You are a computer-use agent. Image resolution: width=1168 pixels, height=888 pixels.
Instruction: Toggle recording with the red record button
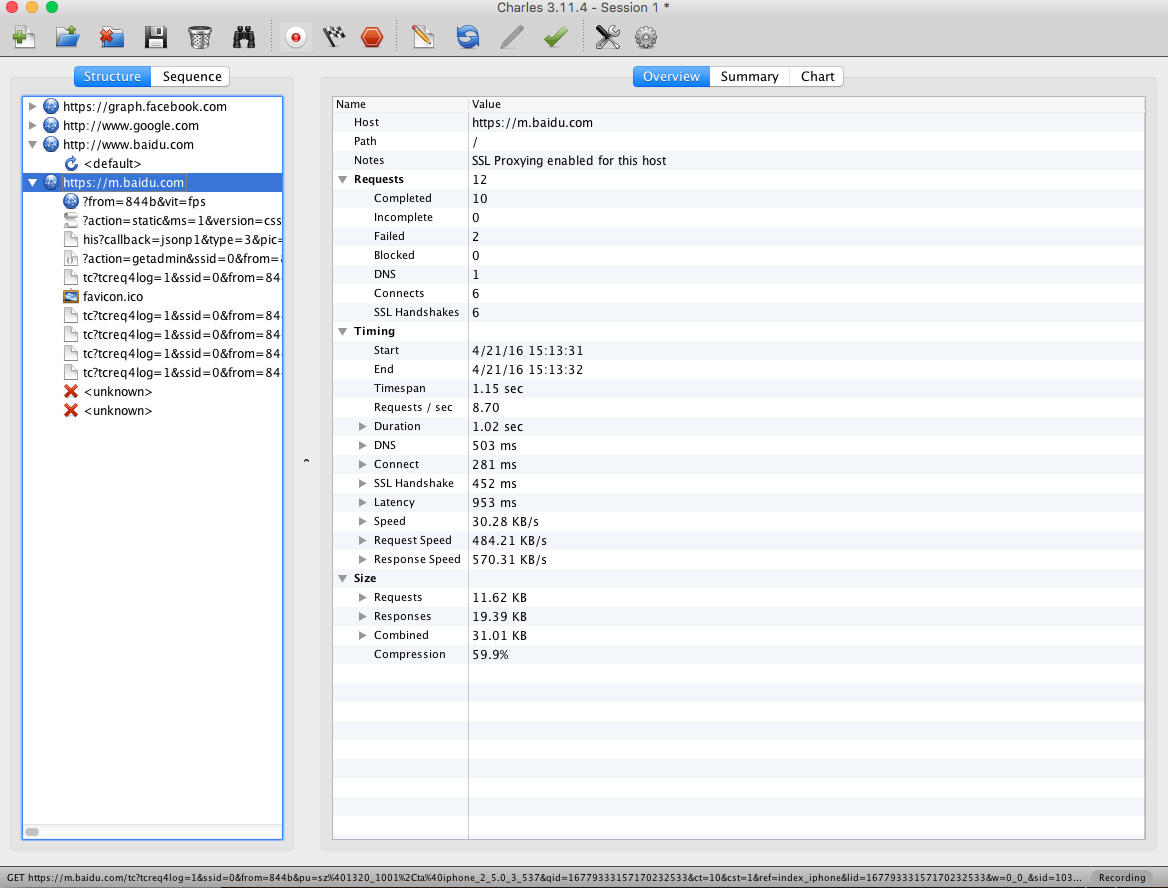point(296,37)
